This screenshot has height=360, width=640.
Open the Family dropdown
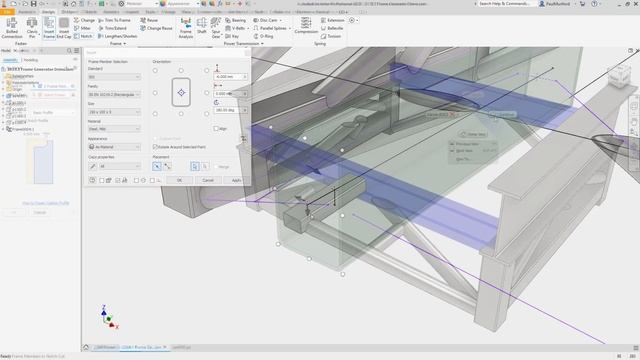(114, 94)
